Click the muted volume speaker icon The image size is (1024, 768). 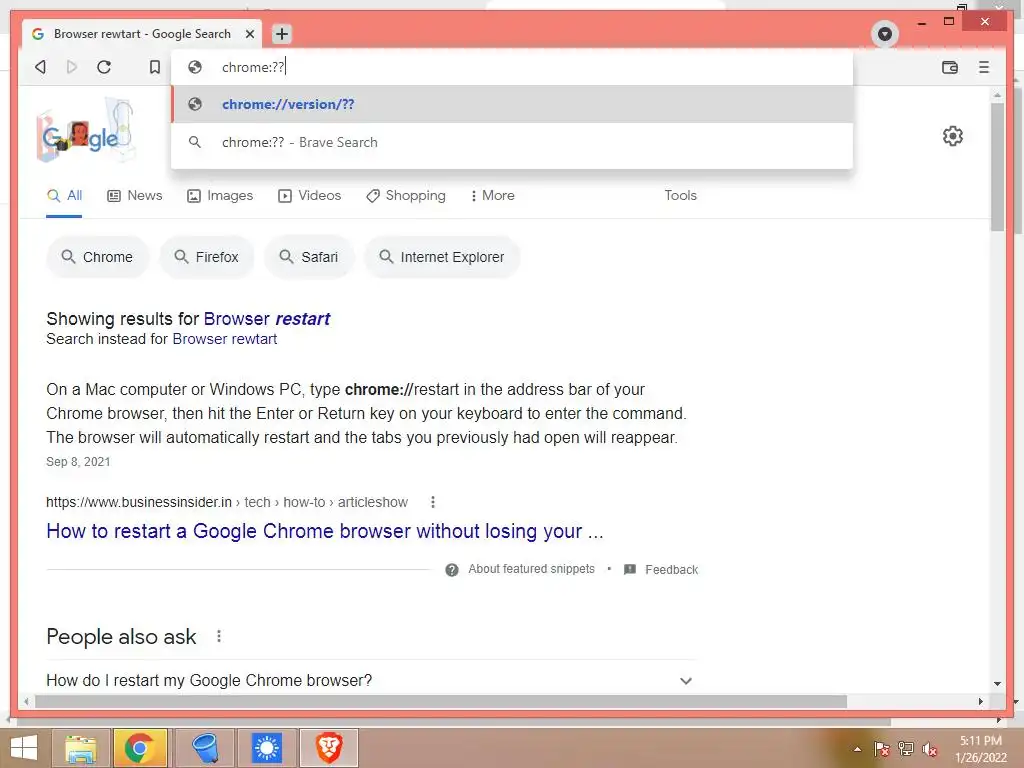[x=929, y=749]
